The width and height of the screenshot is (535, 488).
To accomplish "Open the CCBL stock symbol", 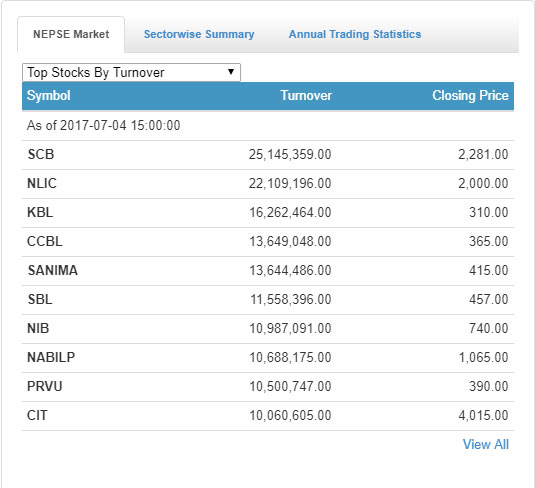I will pos(45,241).
